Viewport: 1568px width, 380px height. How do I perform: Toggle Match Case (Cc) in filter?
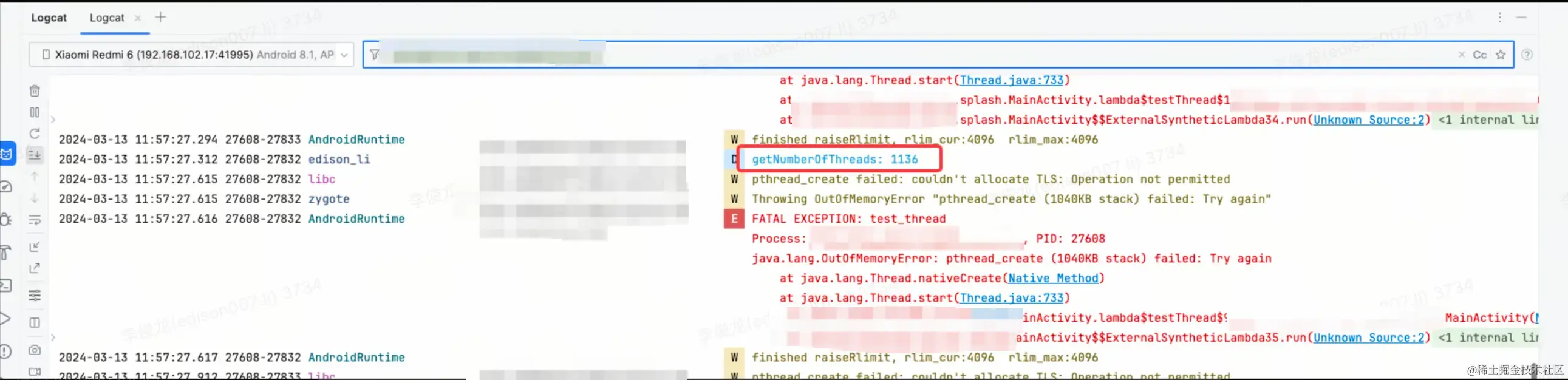(x=1480, y=55)
